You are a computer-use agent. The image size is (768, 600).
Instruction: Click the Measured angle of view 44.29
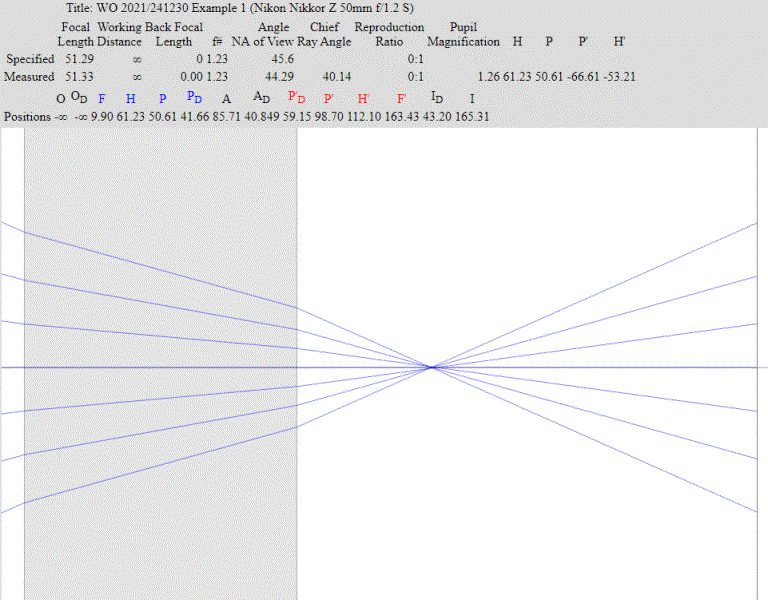pos(280,77)
